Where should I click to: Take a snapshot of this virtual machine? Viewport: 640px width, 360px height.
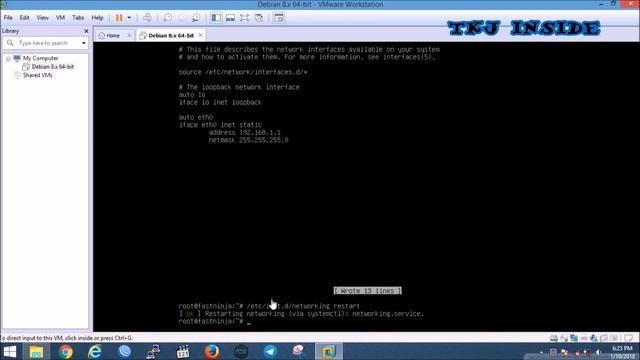pos(167,18)
